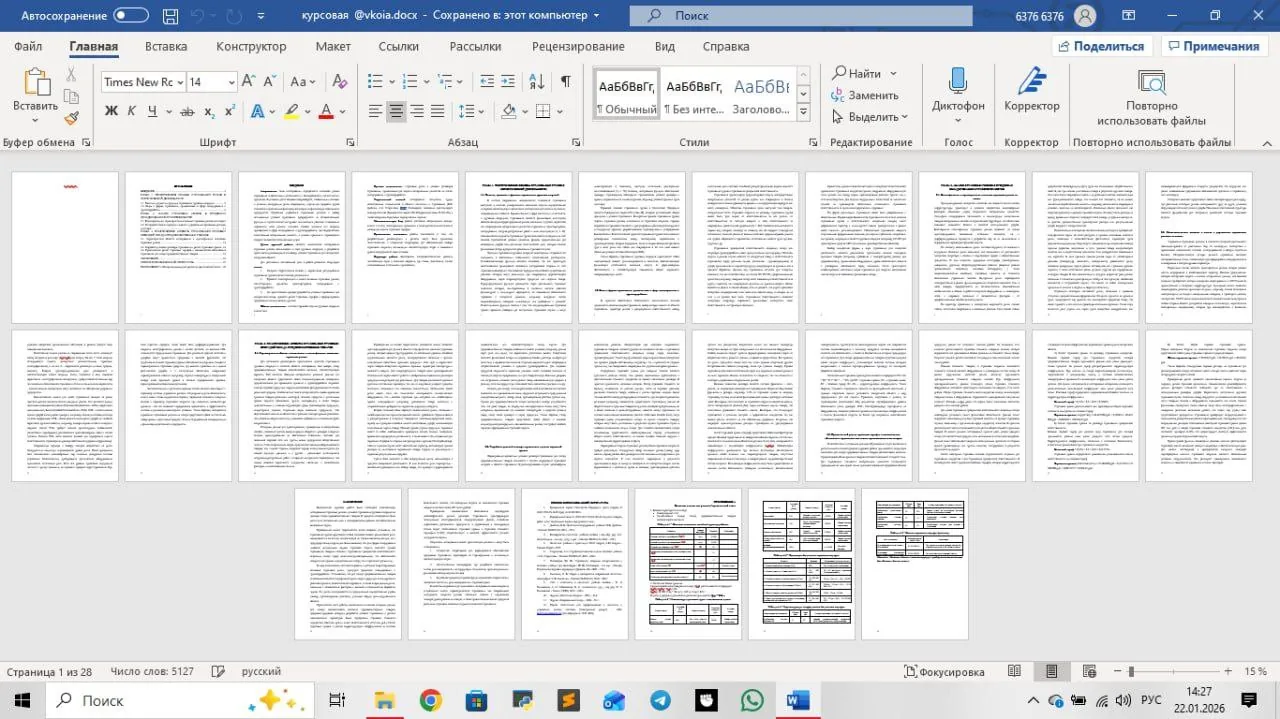Image resolution: width=1280 pixels, height=719 pixels.
Task: Click the Поделиться share button
Action: tap(1101, 46)
